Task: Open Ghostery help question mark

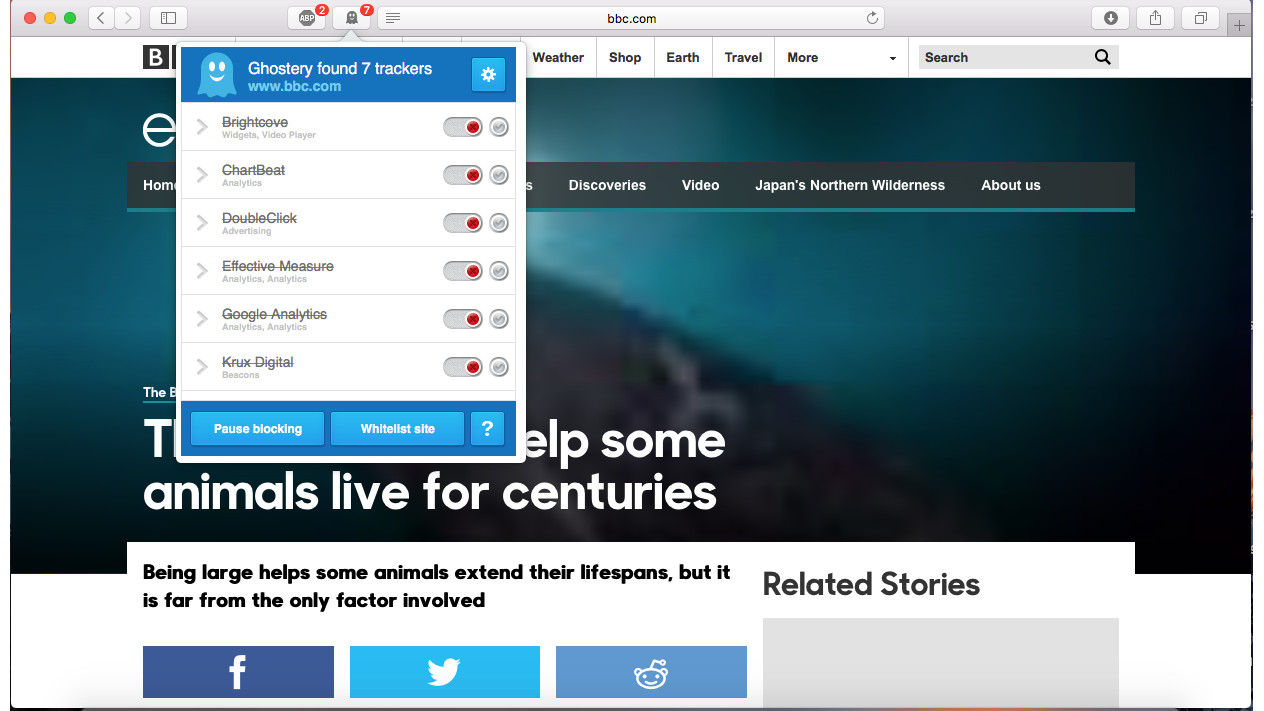Action: (487, 429)
